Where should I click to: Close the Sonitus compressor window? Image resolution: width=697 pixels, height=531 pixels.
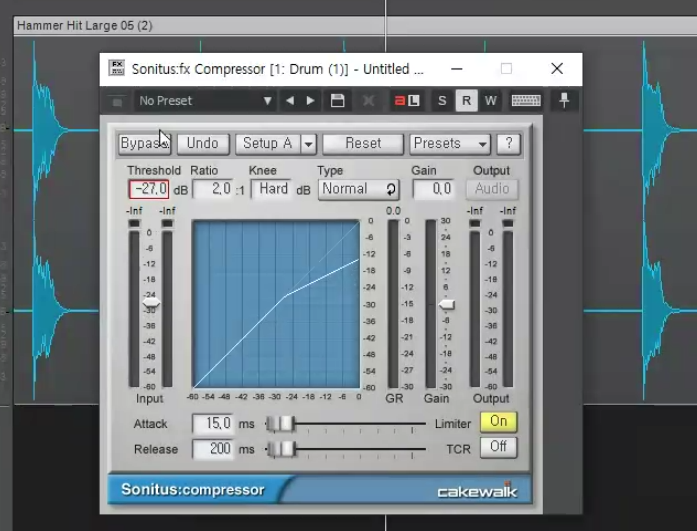557,68
